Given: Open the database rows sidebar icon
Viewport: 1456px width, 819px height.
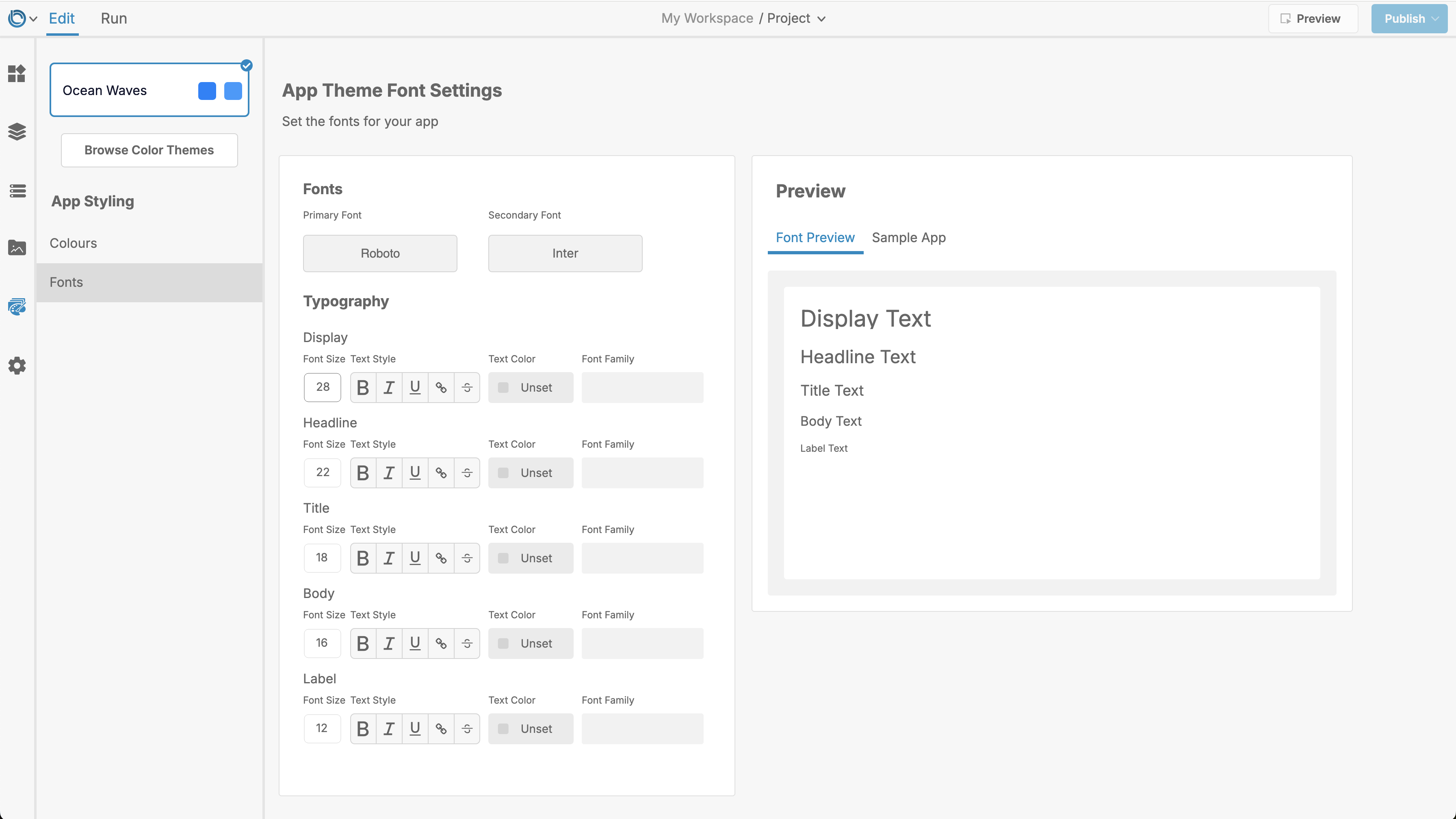Looking at the screenshot, I should (x=17, y=191).
